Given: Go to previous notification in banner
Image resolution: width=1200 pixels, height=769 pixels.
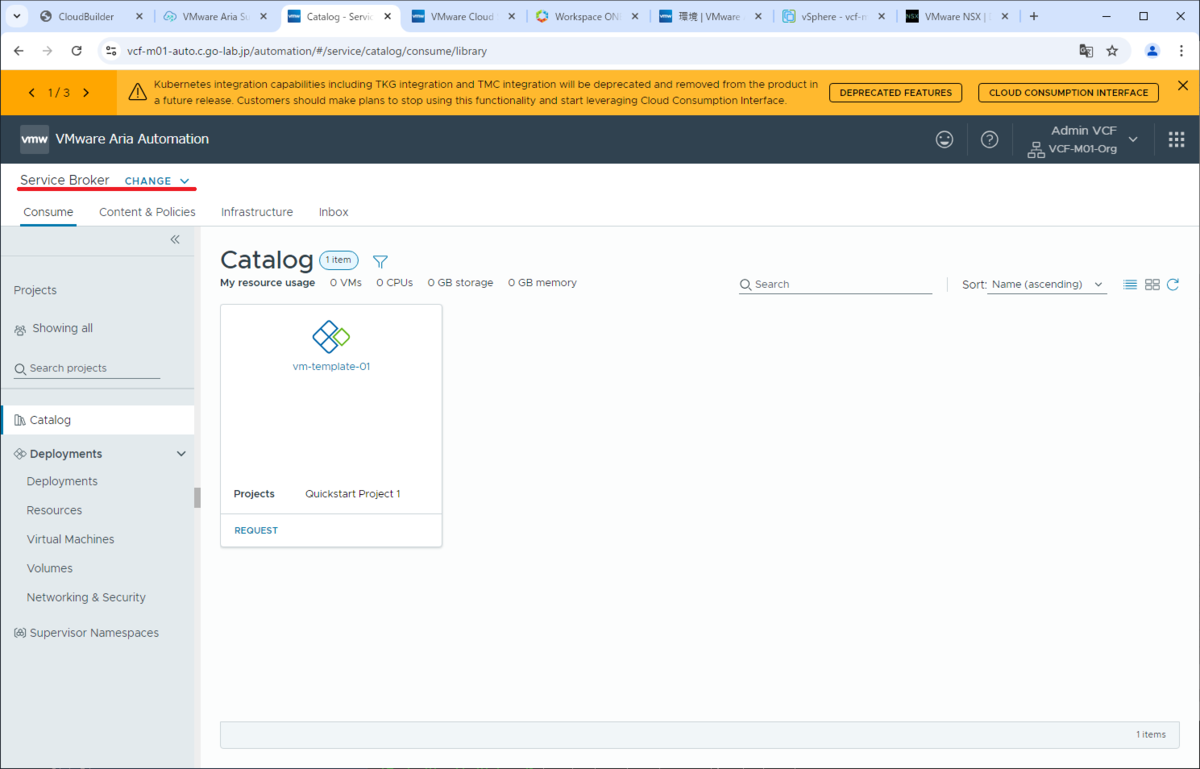Looking at the screenshot, I should (x=32, y=93).
